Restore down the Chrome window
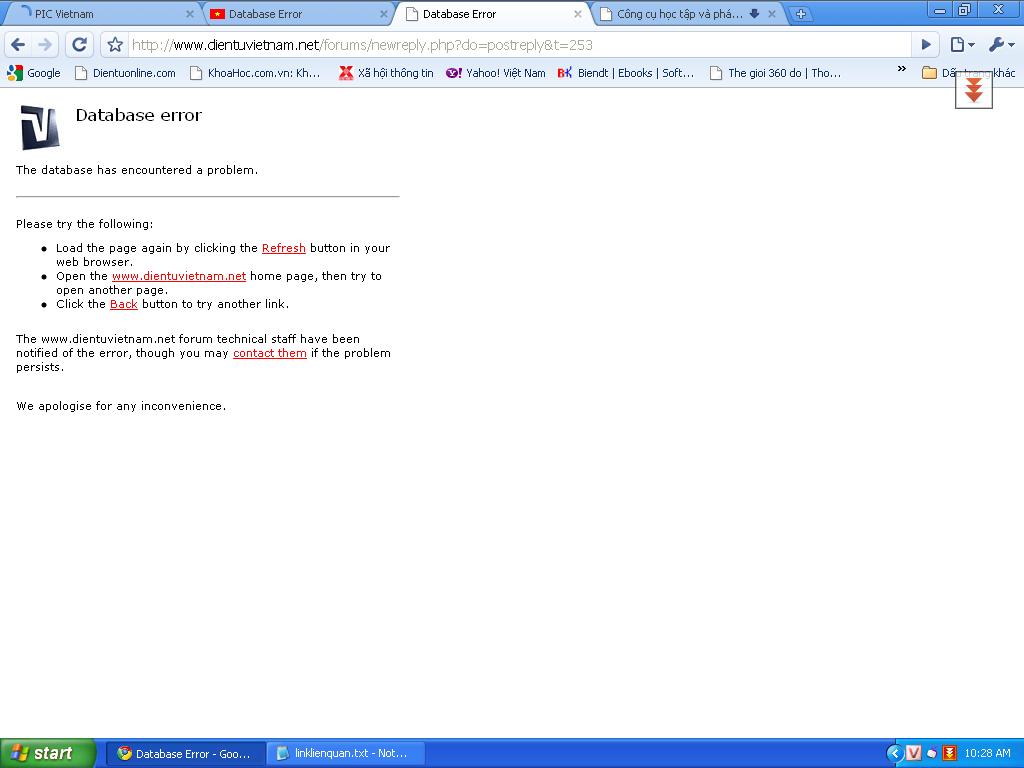This screenshot has width=1024, height=768. (964, 10)
